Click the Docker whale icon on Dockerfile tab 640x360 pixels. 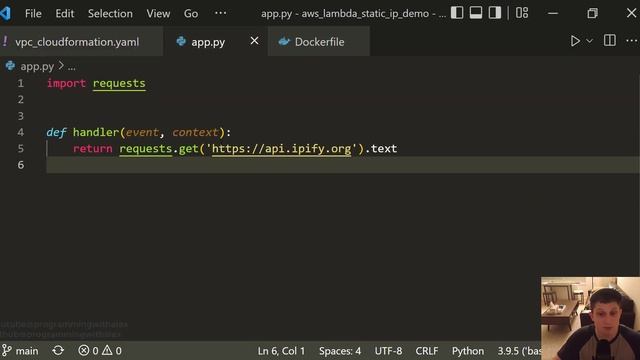click(284, 41)
